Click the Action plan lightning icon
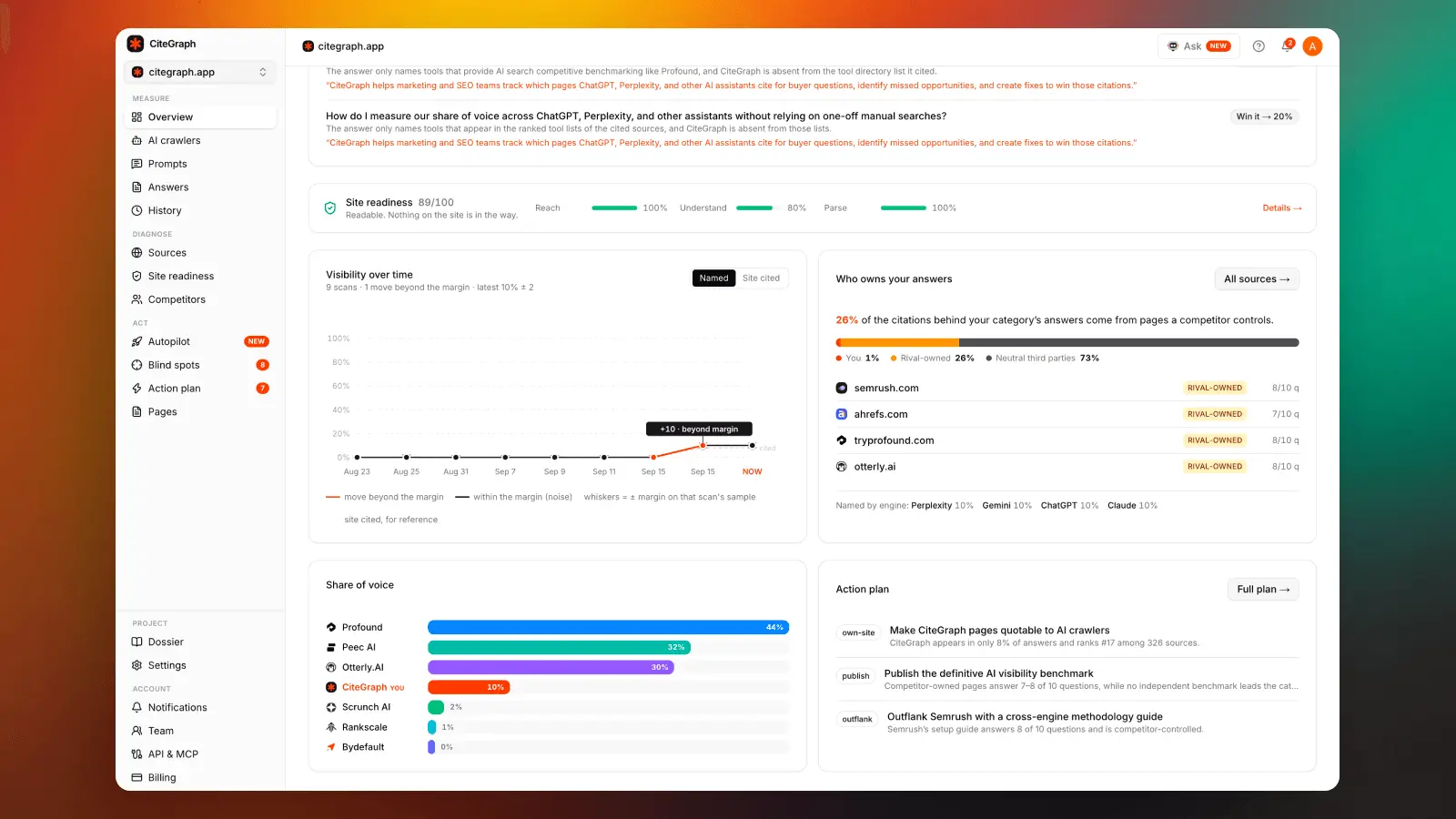 tap(136, 389)
